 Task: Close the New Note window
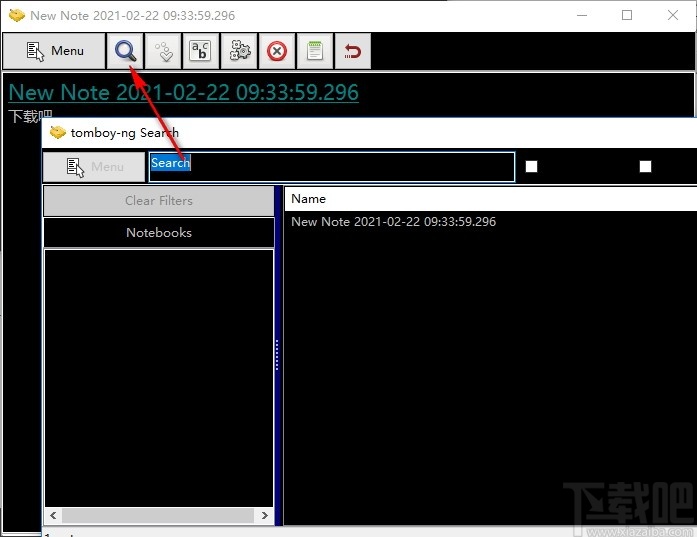tap(673, 16)
